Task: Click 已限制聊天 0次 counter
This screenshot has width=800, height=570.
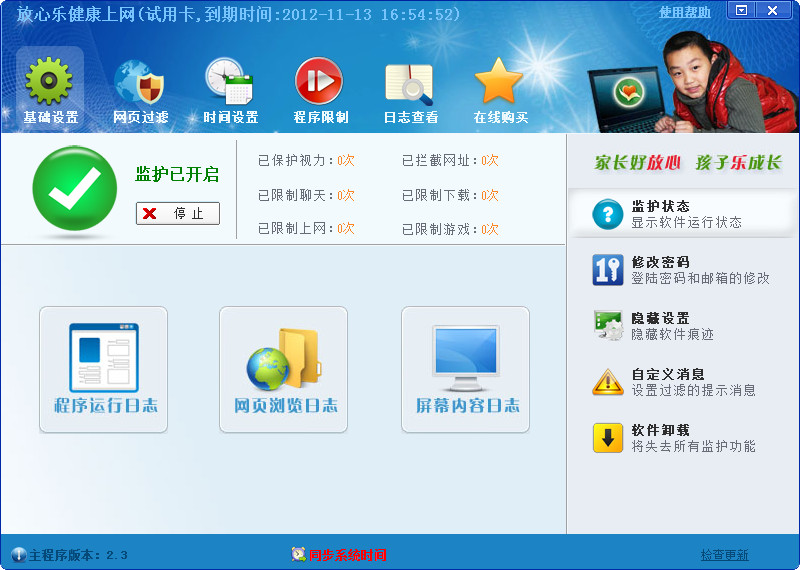Action: (x=306, y=195)
